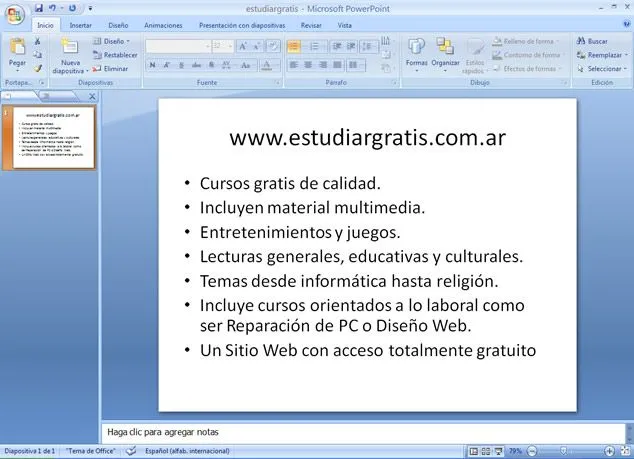Open Presentación con diapositivas tab
Image resolution: width=634 pixels, height=459 pixels.
[242, 25]
